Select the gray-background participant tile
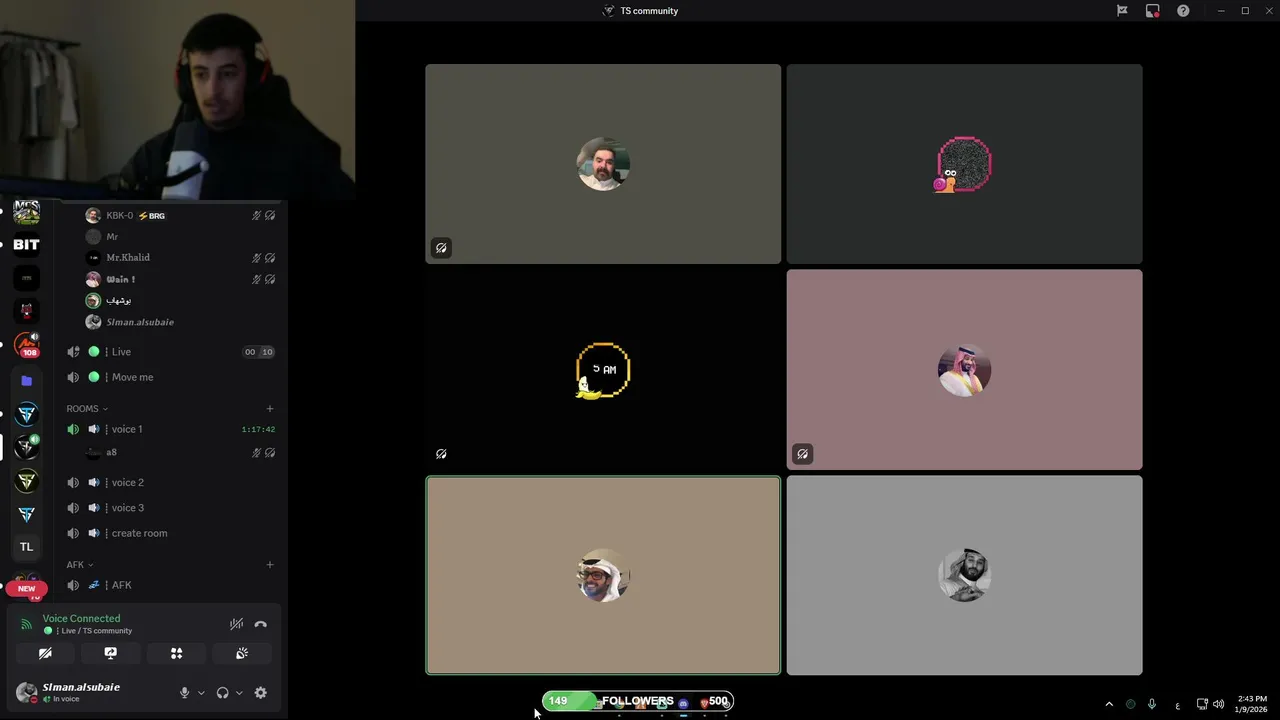This screenshot has height=720, width=1280. (964, 575)
